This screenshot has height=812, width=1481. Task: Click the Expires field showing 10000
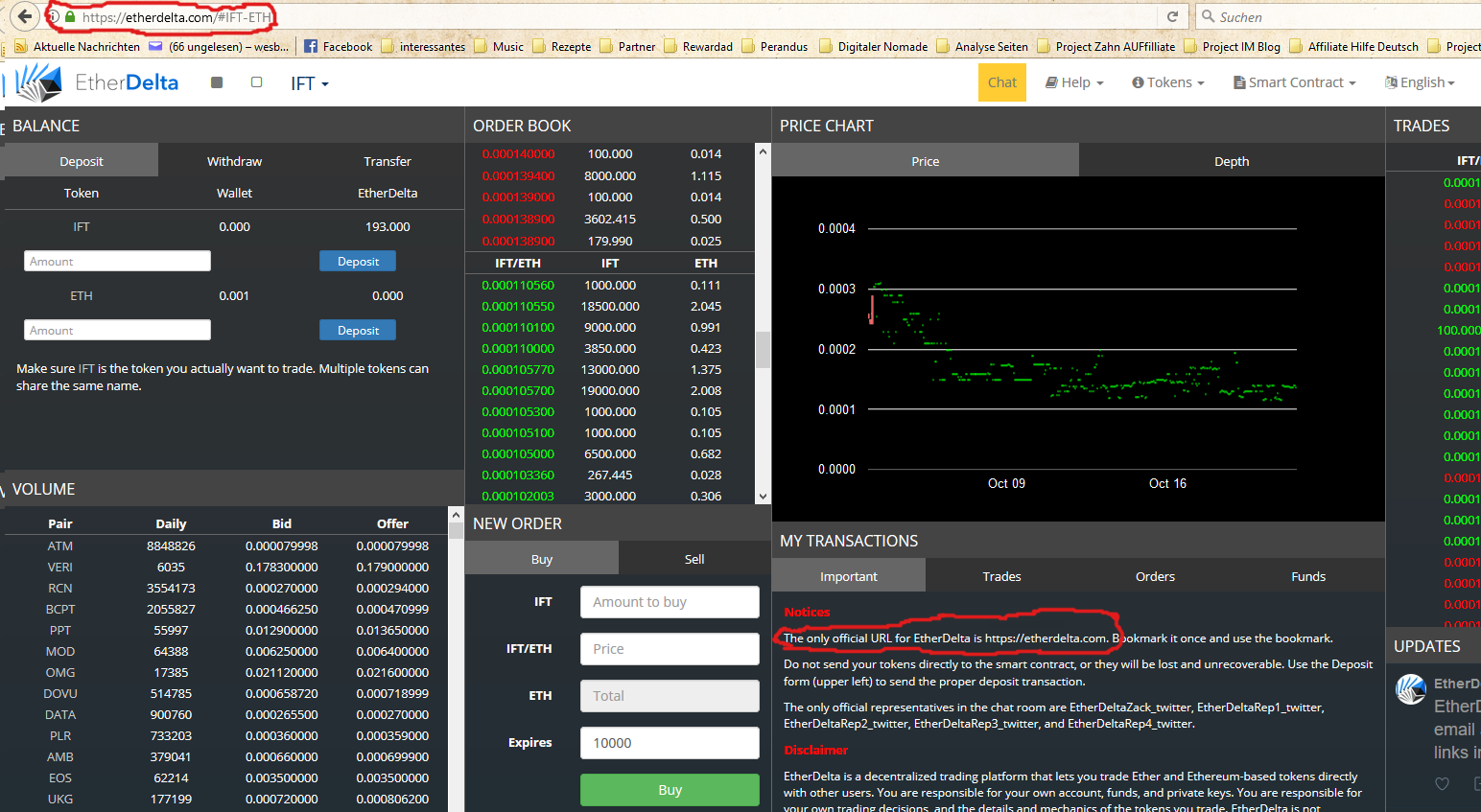(670, 743)
